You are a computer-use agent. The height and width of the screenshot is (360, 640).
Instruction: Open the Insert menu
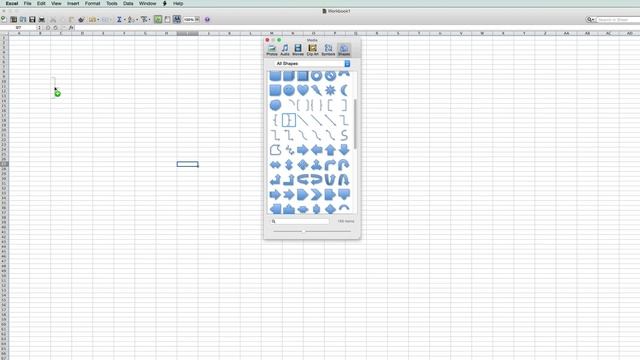[x=73, y=3]
